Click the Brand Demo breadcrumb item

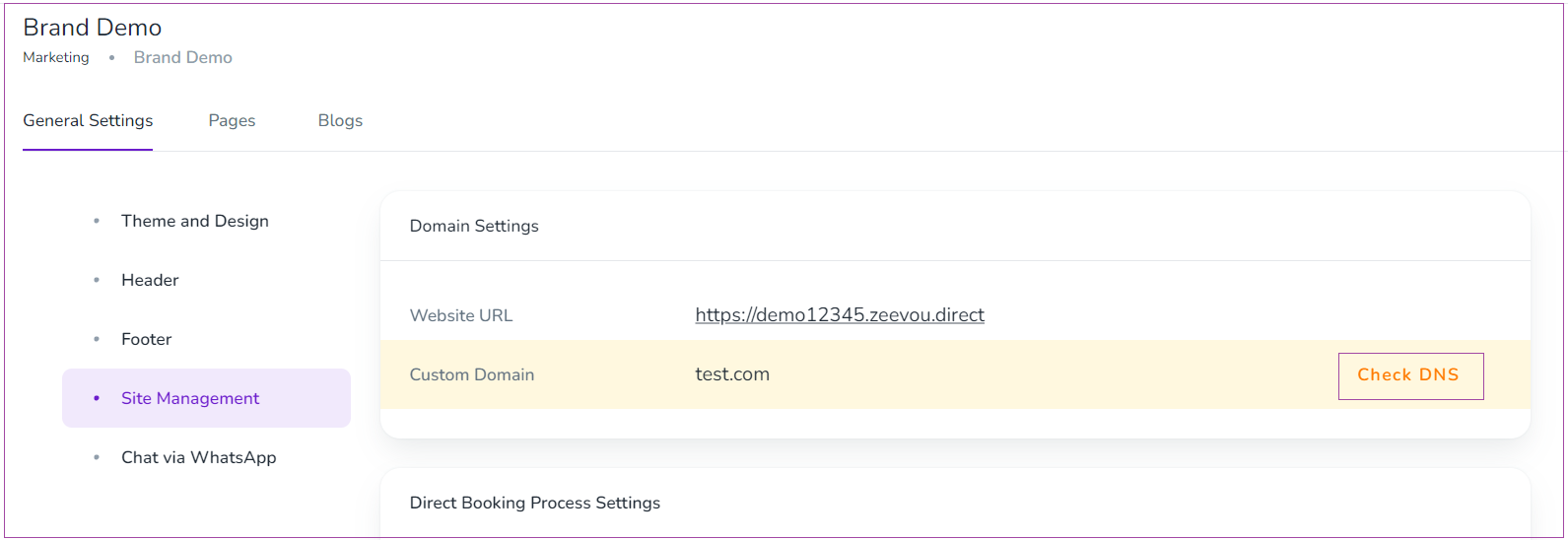point(183,57)
